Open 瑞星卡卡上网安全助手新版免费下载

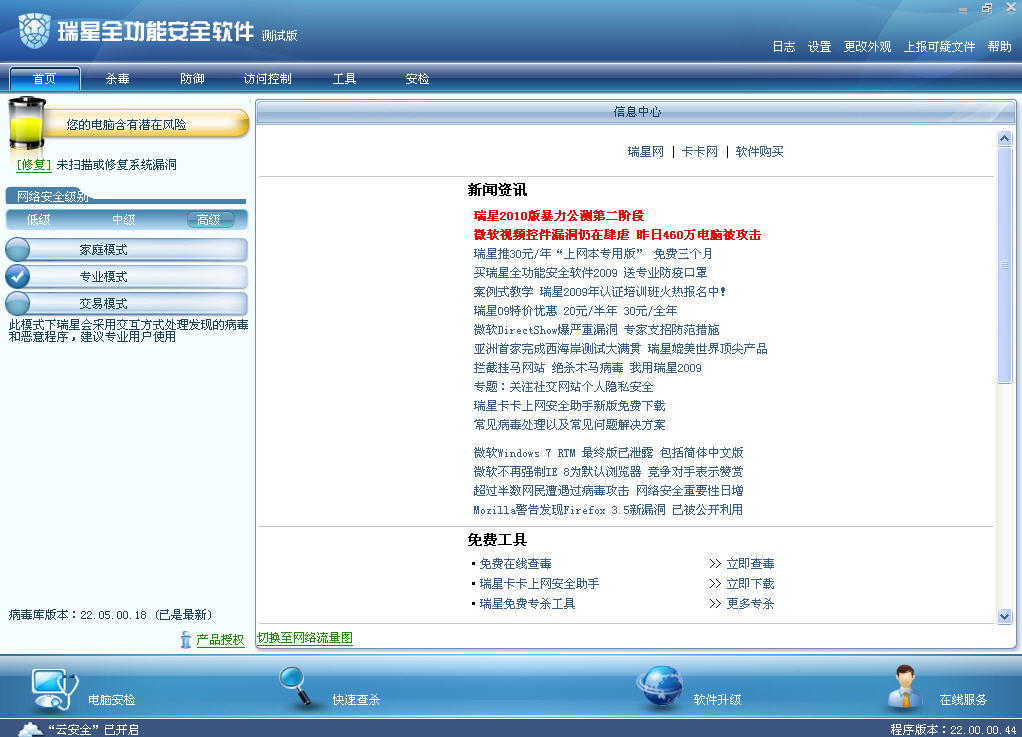click(x=570, y=405)
